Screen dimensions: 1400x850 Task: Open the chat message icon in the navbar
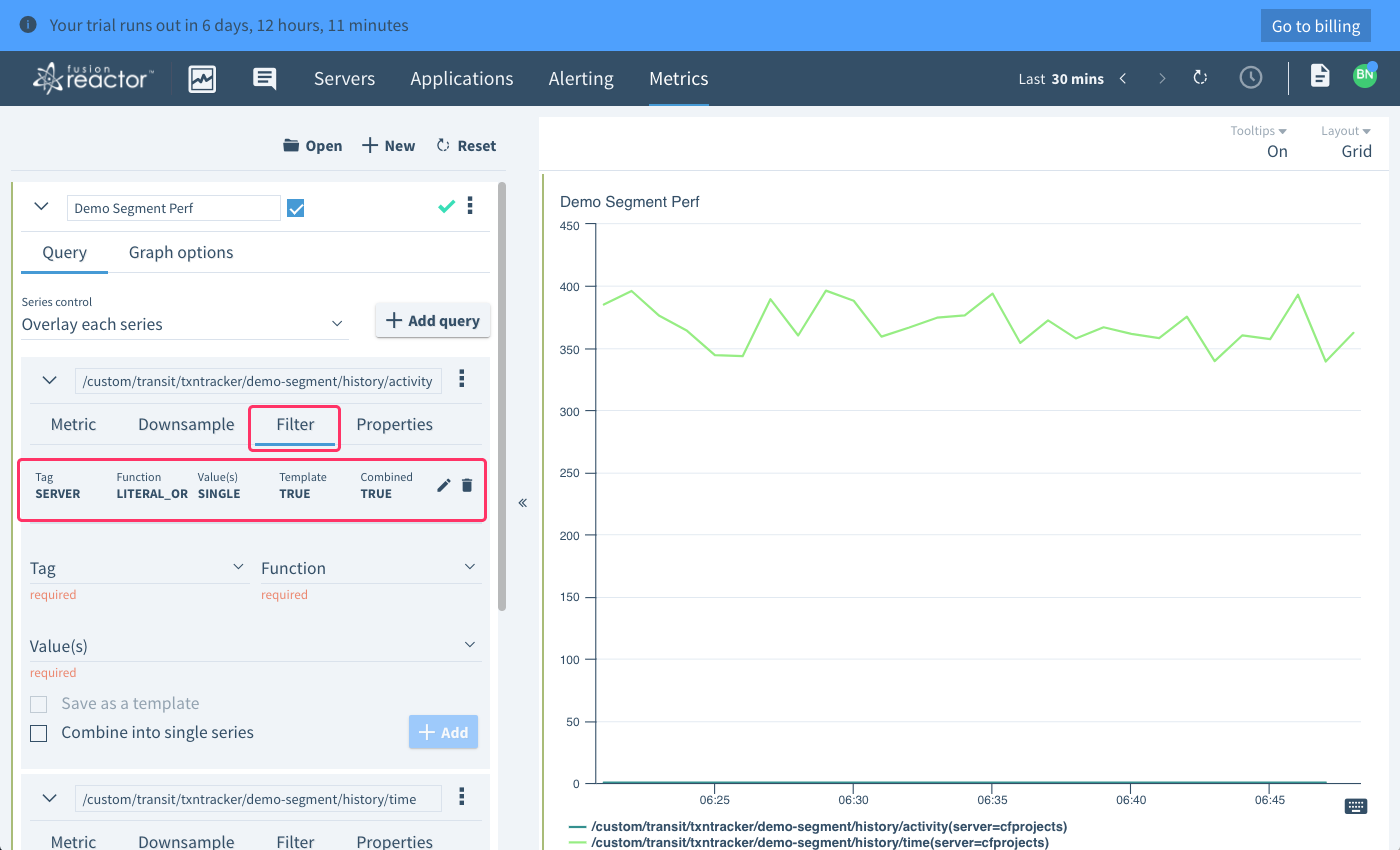[264, 79]
